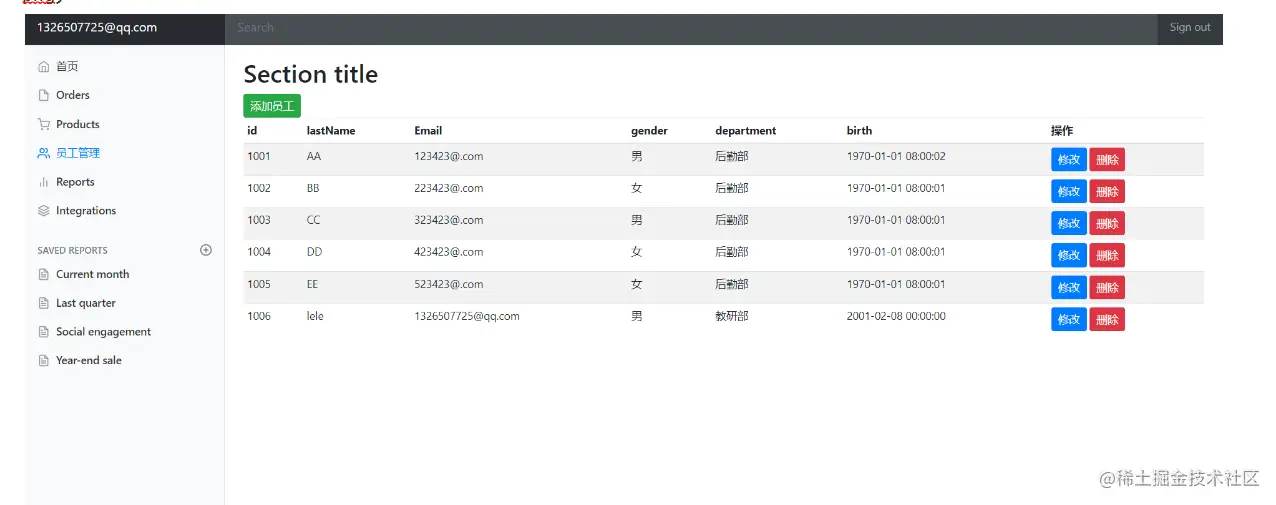Screen dimensions: 1276x505
Task: Click the email cell 323423@.com
Action: click(x=449, y=221)
